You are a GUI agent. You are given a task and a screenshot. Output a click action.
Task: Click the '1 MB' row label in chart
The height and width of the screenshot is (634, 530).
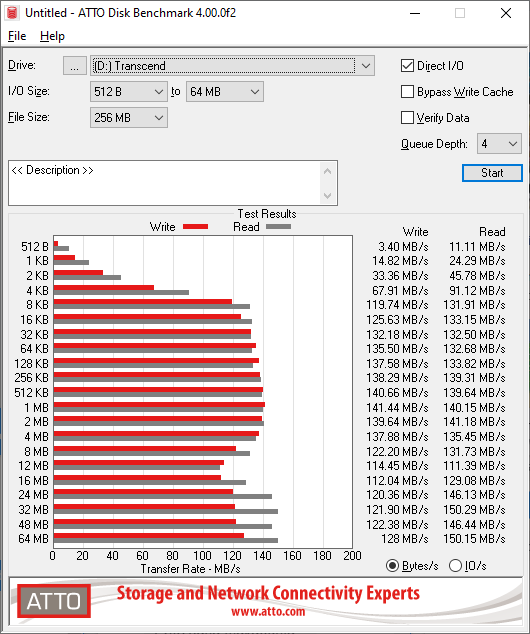(36, 408)
